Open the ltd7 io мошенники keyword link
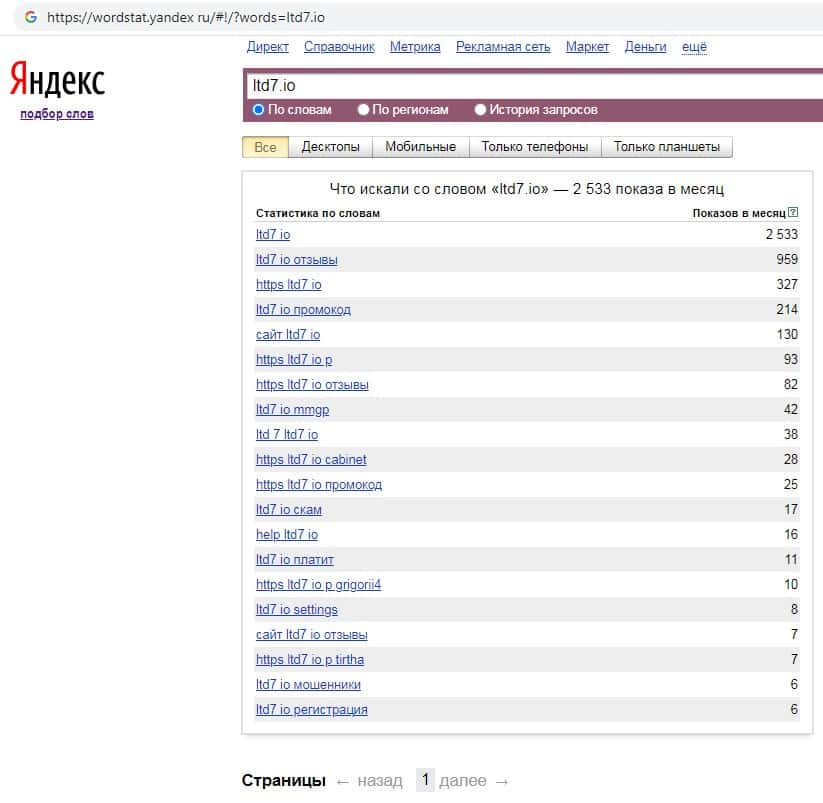This screenshot has width=823, height=803. point(308,684)
